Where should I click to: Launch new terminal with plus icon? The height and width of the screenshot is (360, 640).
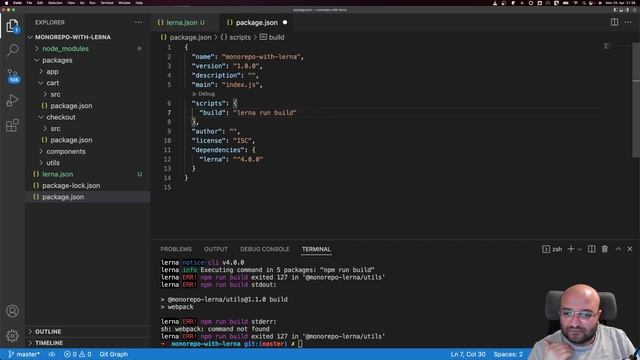[571, 249]
